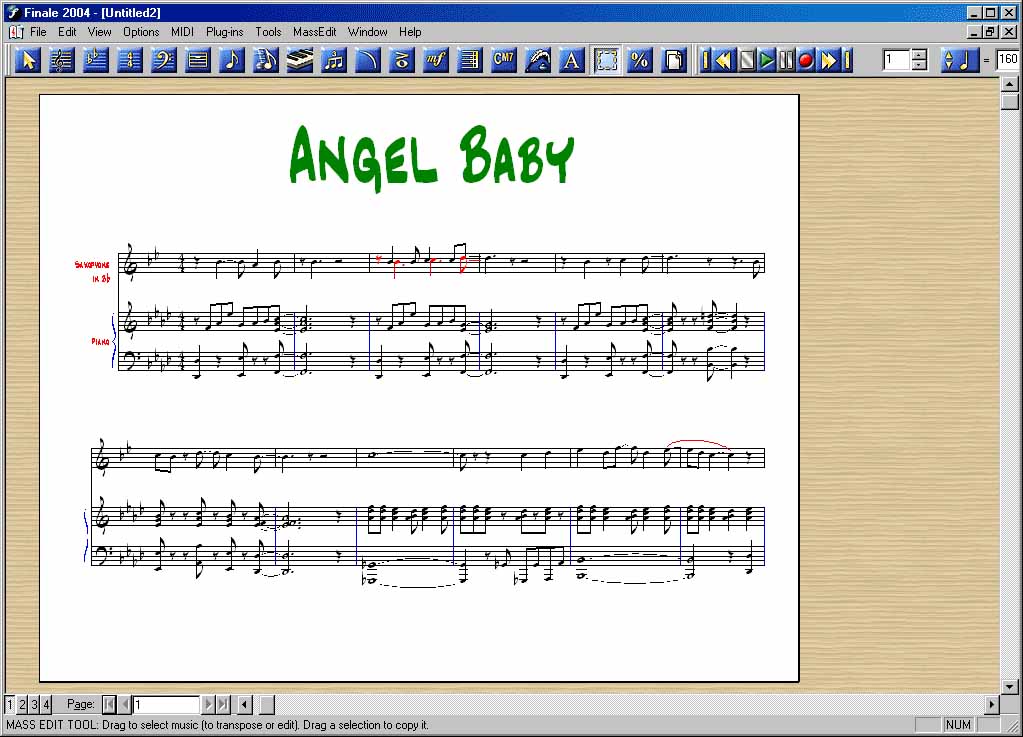Viewport: 1023px width, 737px height.
Task: Click the vertical scrollbar up arrow
Action: pyautogui.click(x=1010, y=84)
